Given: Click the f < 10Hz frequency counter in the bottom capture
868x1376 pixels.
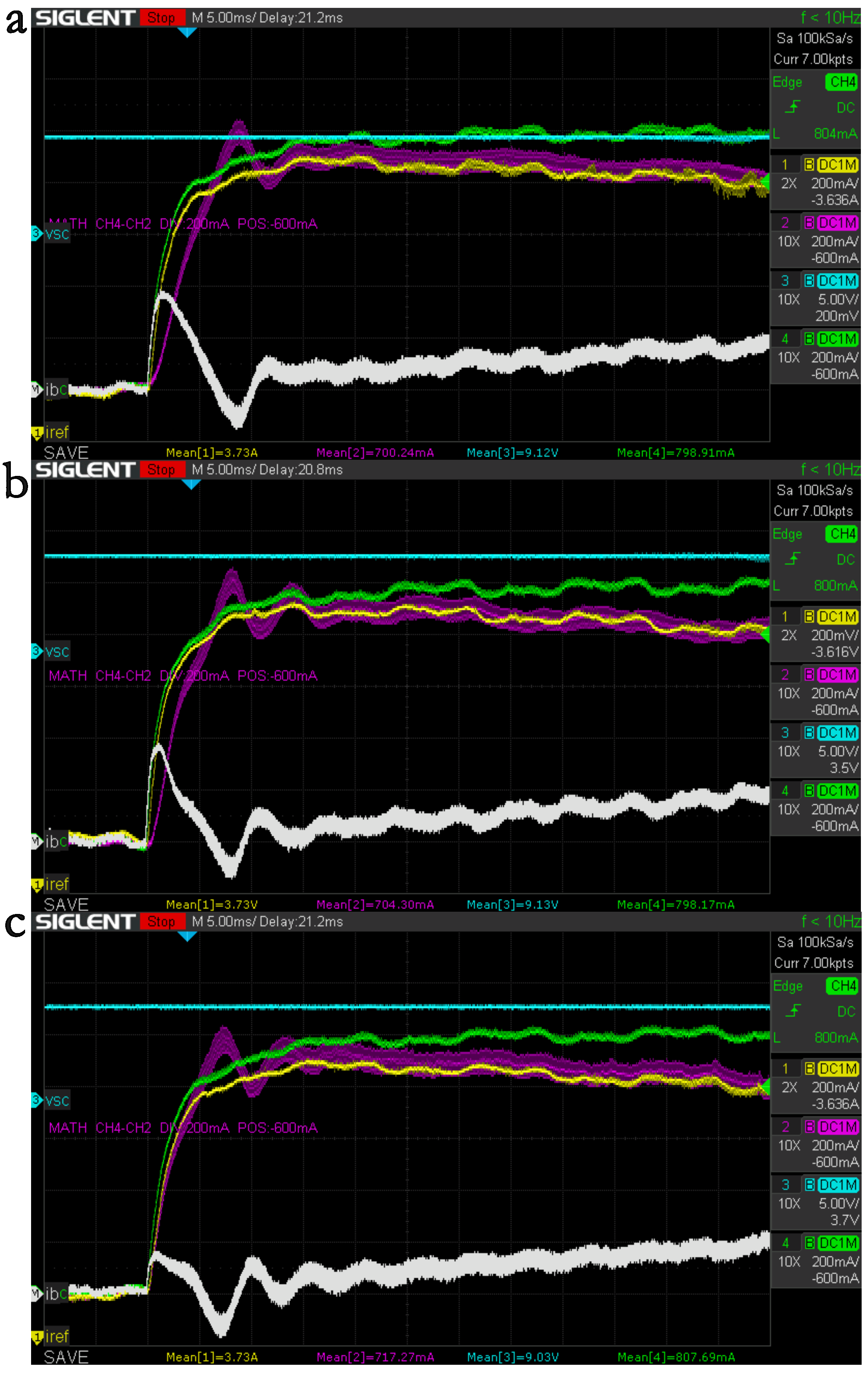Looking at the screenshot, I should (831, 922).
